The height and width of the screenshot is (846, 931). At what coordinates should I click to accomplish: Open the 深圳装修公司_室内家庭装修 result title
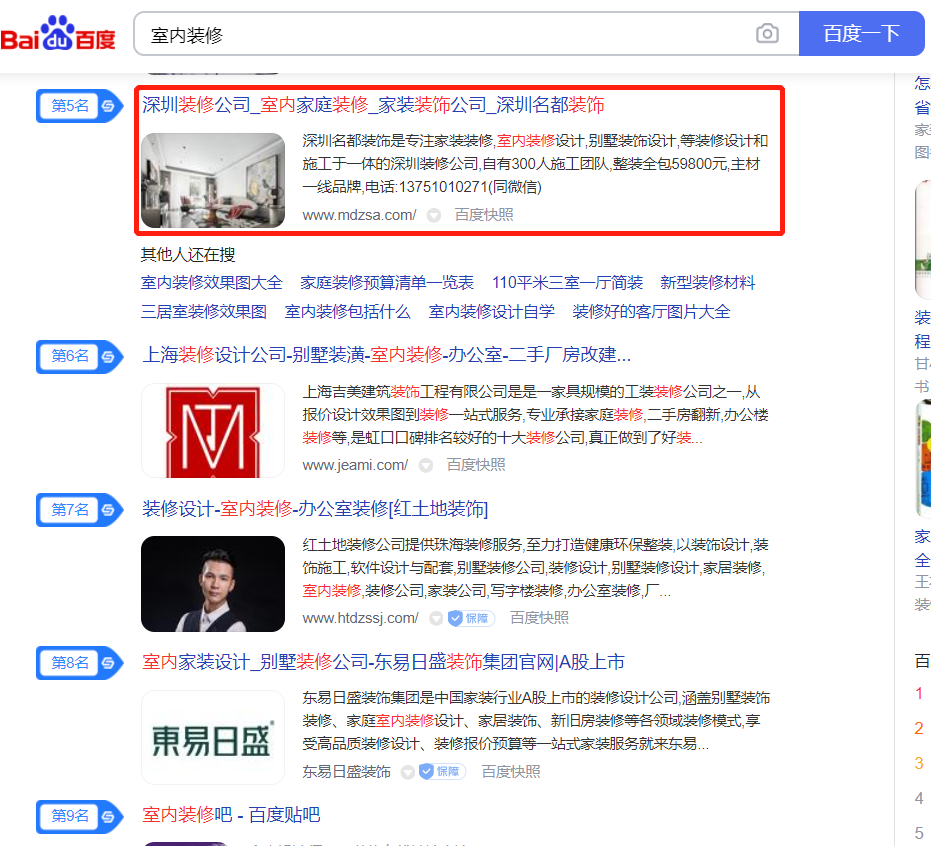tap(373, 105)
